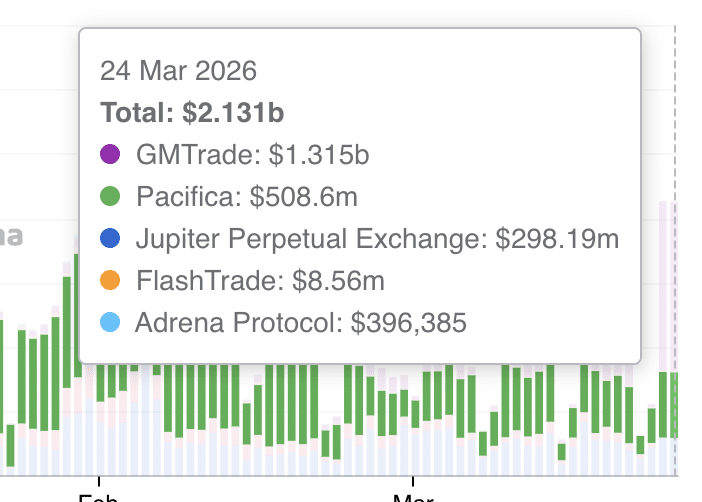
Task: Click the purple GMTrade legend dot
Action: click(110, 155)
